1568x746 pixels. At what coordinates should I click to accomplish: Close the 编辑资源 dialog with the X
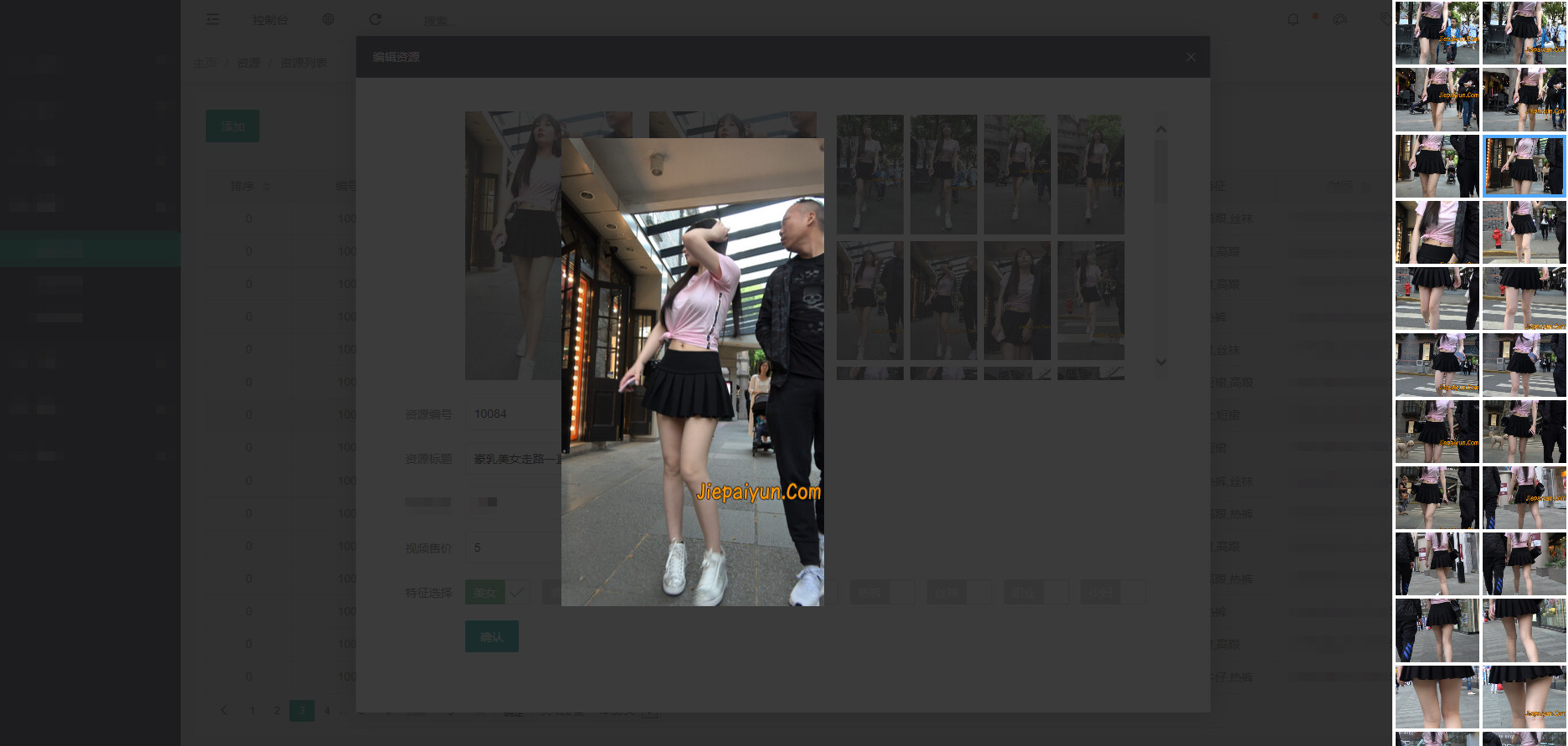coord(1191,57)
